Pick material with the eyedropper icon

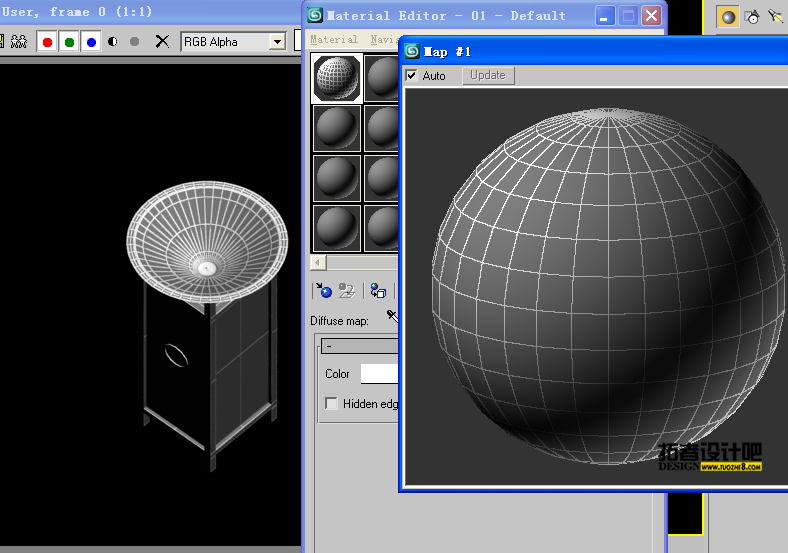click(x=392, y=316)
